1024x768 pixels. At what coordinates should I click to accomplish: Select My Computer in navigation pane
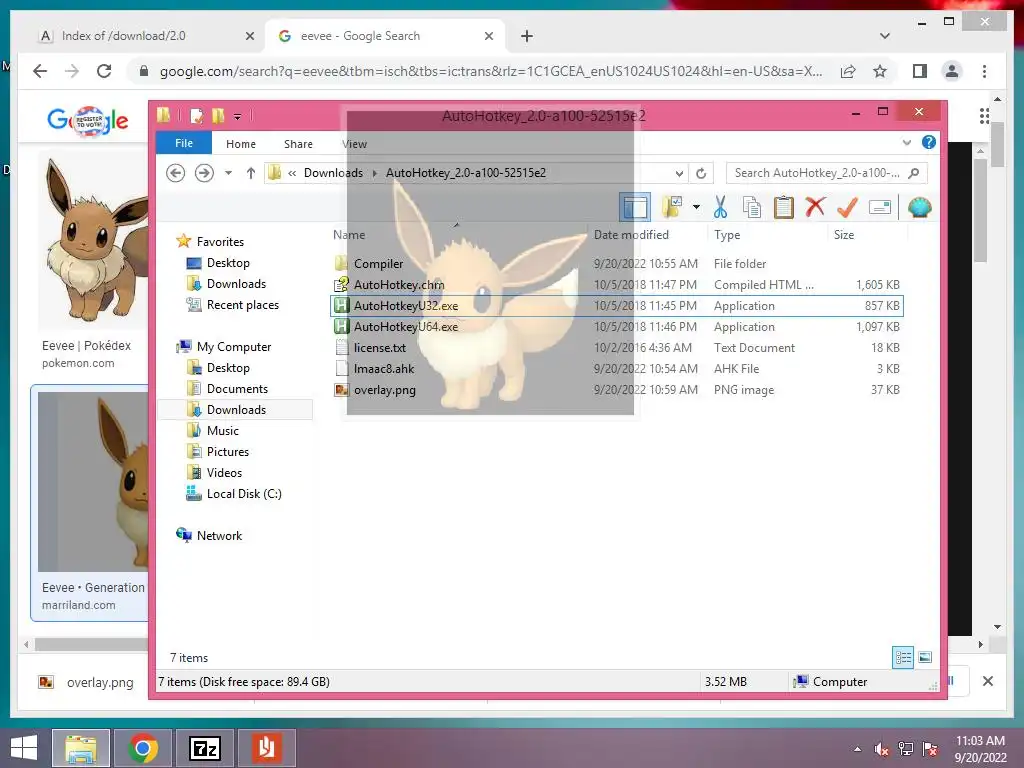[234, 347]
